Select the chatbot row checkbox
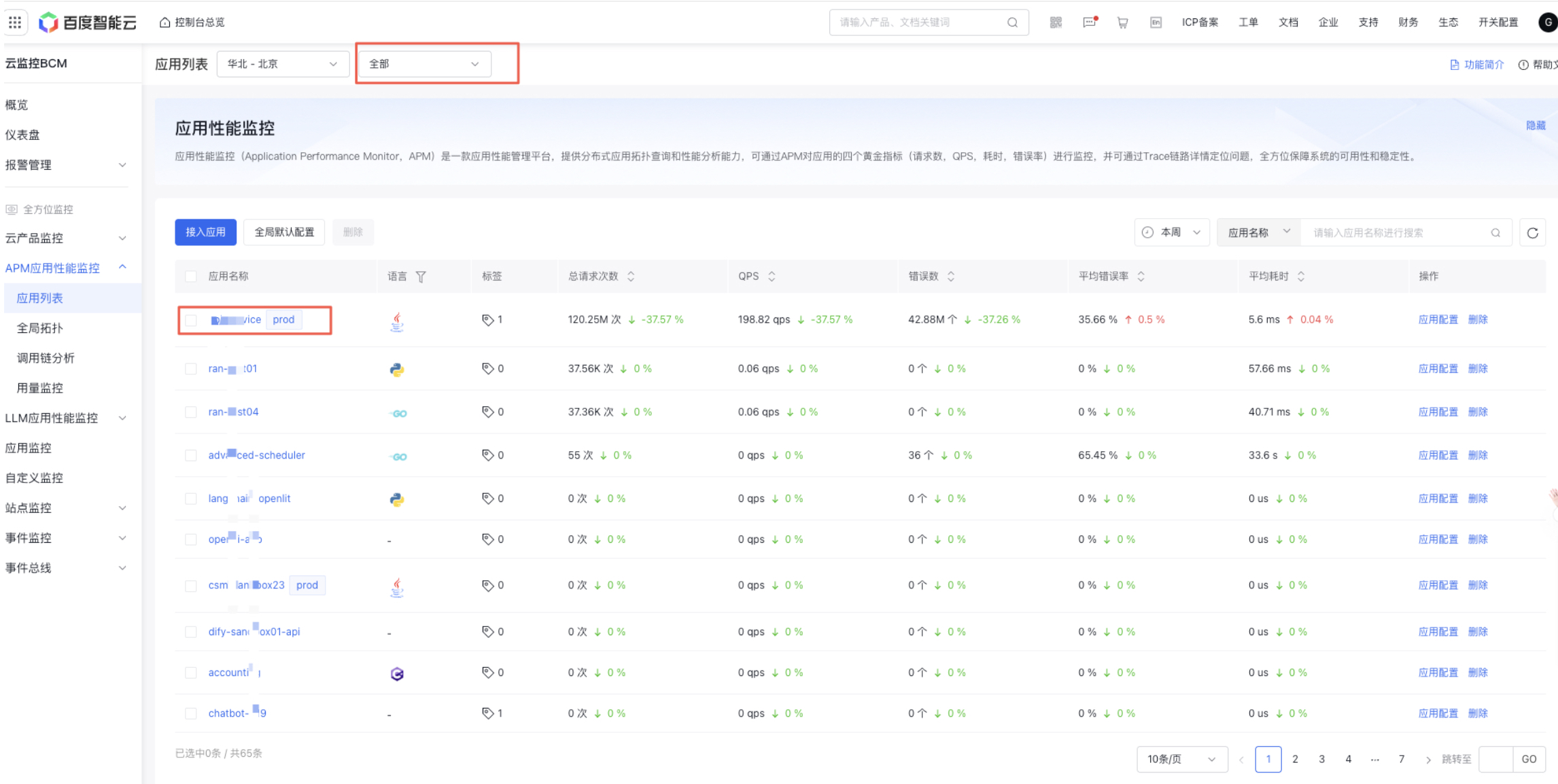 191,713
